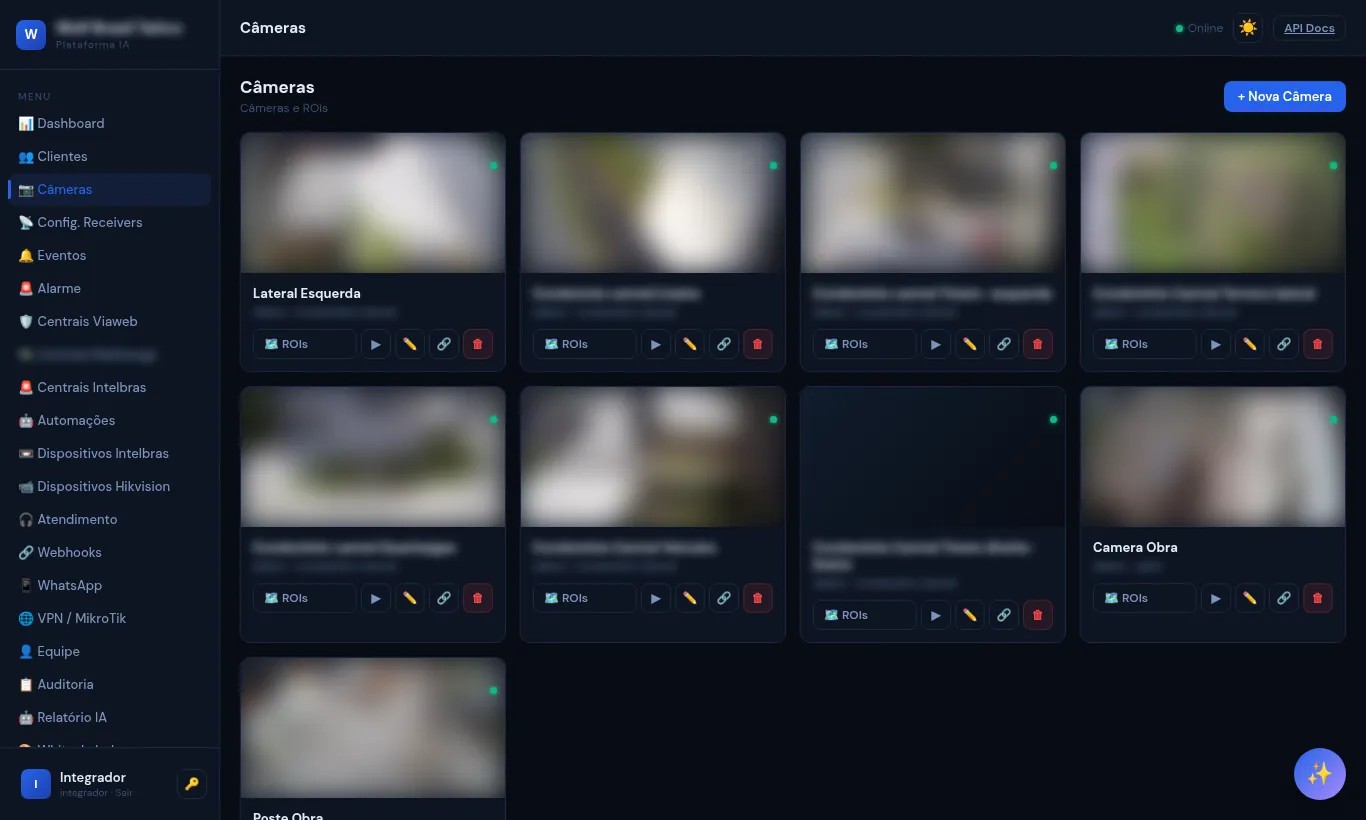Image resolution: width=1366 pixels, height=820 pixels.
Task: Open the Alarme menu item
Action: pos(109,288)
